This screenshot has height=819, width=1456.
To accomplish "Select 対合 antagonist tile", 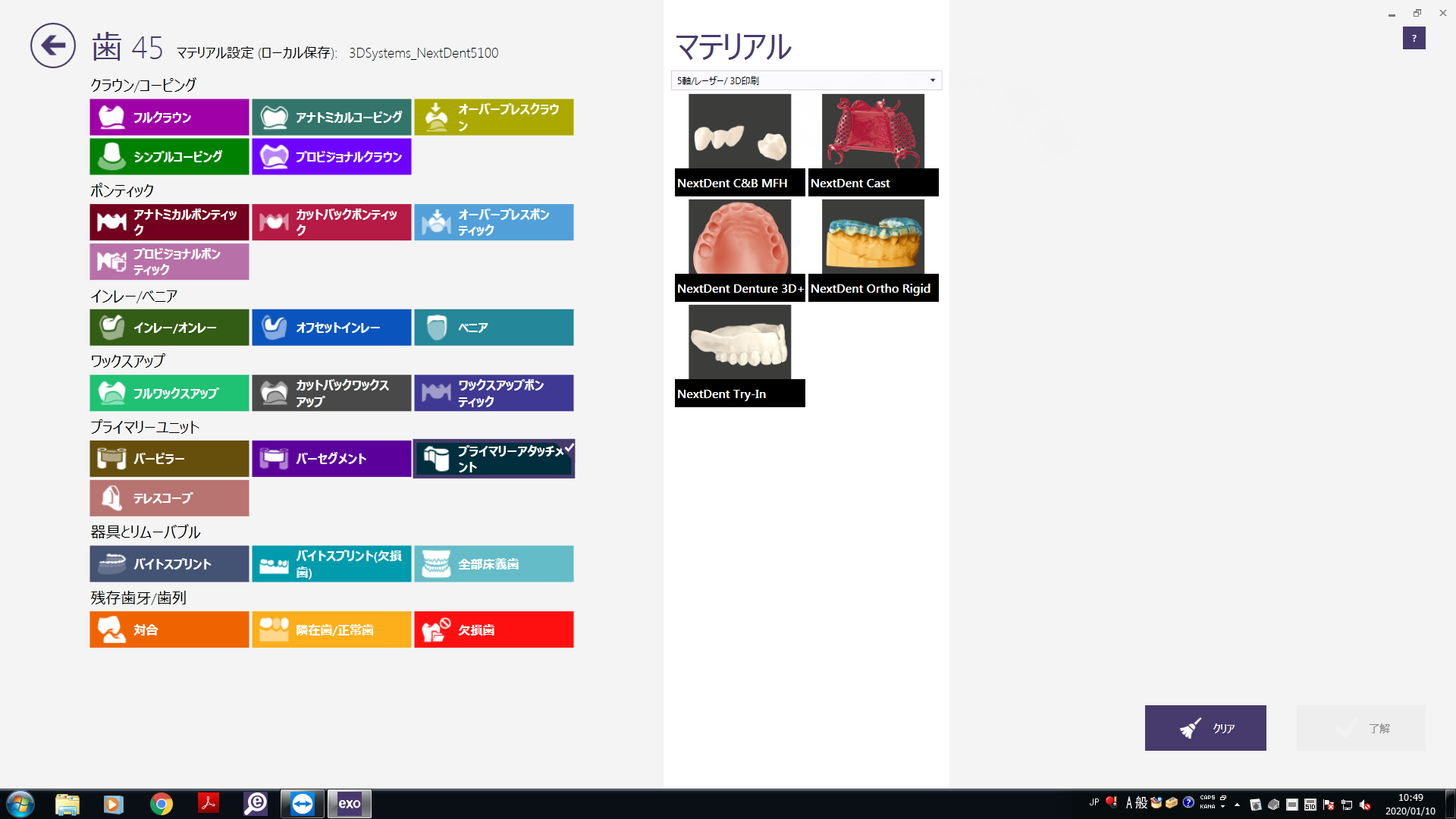I will coord(169,629).
